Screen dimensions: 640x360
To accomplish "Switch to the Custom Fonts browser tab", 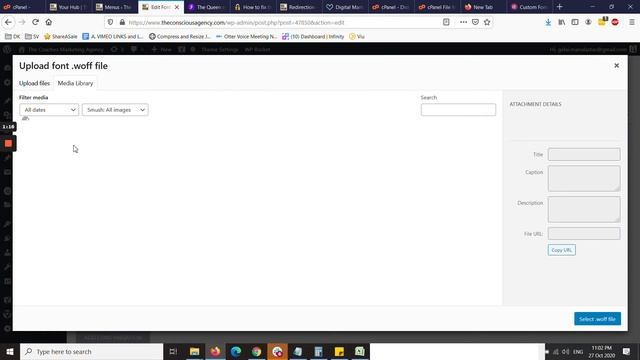I will (x=530, y=7).
